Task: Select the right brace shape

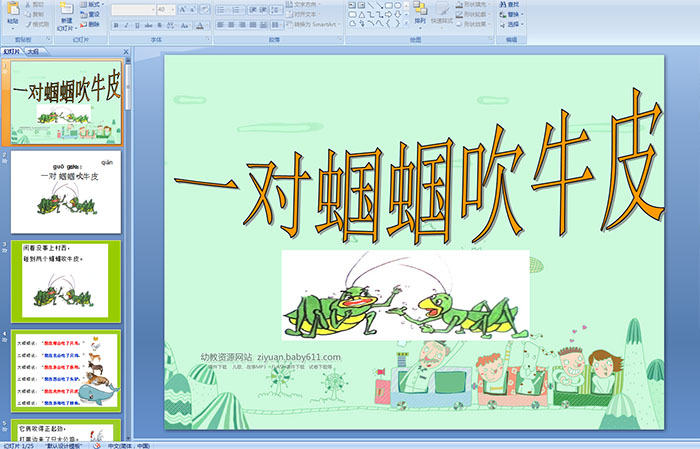Action: 397,23
